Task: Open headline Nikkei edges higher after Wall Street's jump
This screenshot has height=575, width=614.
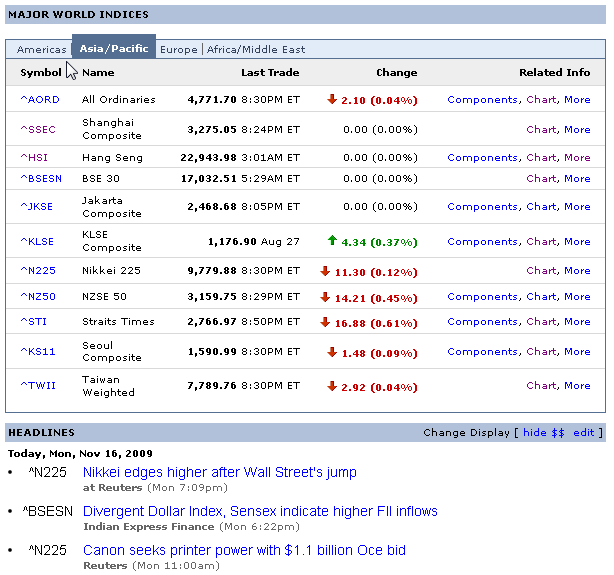Action: 220,472
